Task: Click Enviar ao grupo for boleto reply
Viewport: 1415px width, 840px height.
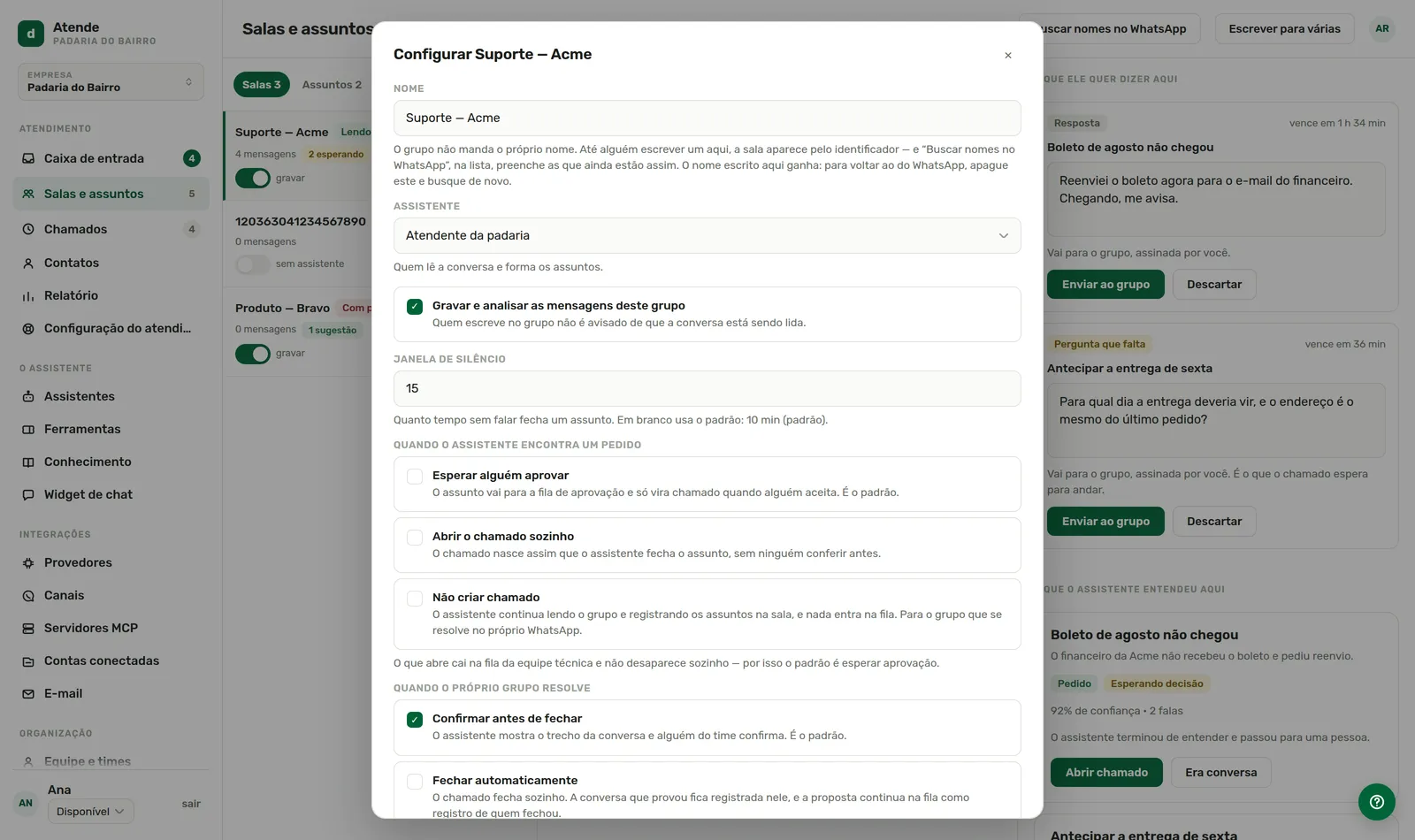Action: tap(1105, 284)
